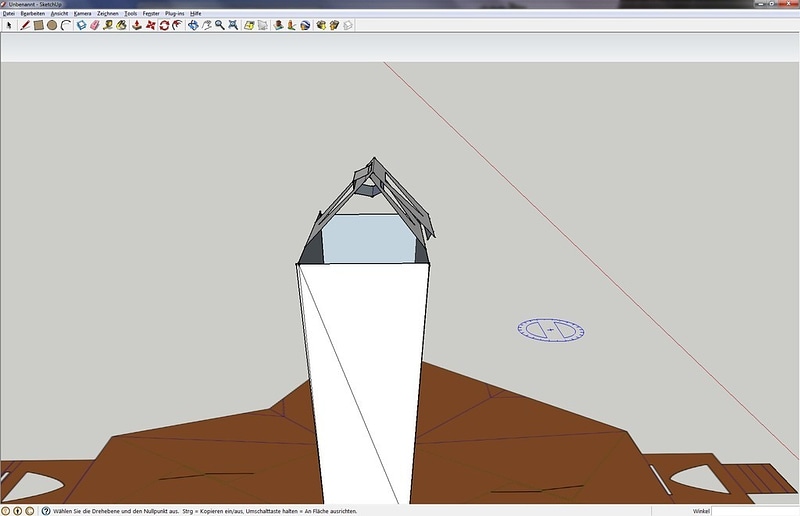This screenshot has width=800, height=516.
Task: Select the Push/Pull tool
Action: pos(137,25)
